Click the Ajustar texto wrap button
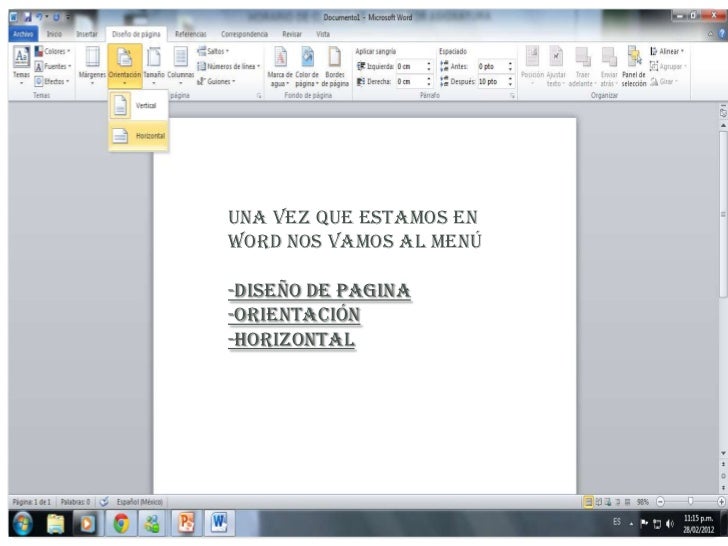The width and height of the screenshot is (728, 546). point(556,66)
